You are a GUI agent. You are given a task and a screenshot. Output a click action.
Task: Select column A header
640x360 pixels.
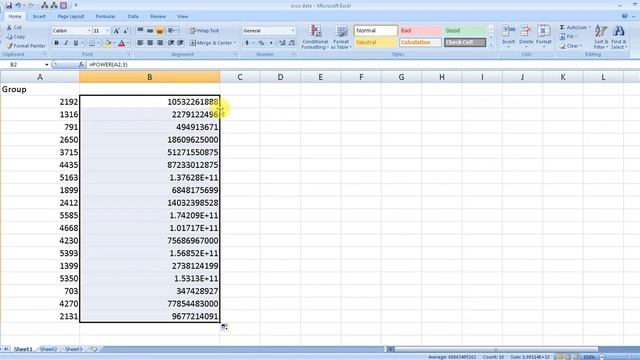[40, 77]
